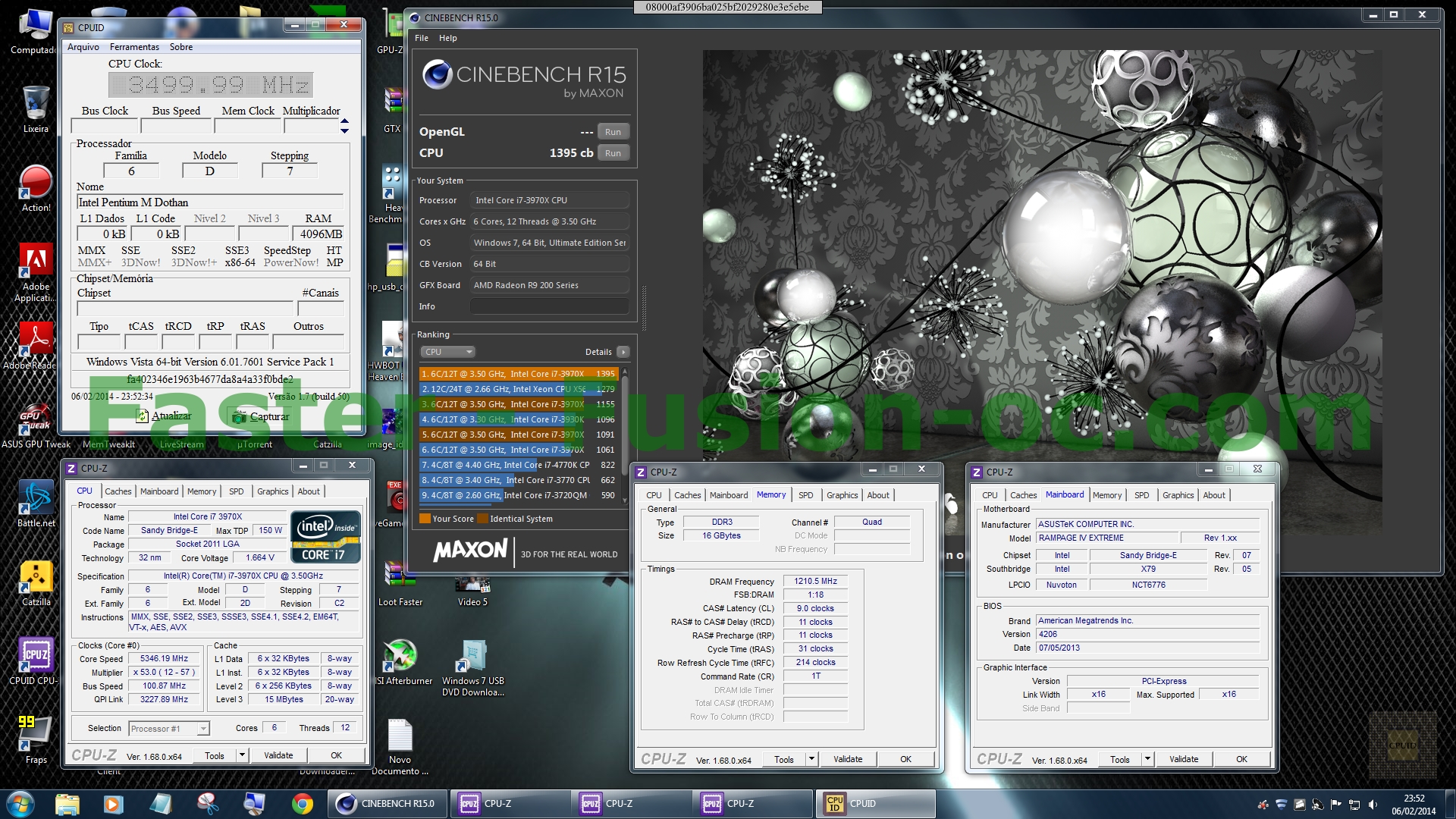Open Computador desktop icon
The height and width of the screenshot is (819, 1456).
point(36,30)
